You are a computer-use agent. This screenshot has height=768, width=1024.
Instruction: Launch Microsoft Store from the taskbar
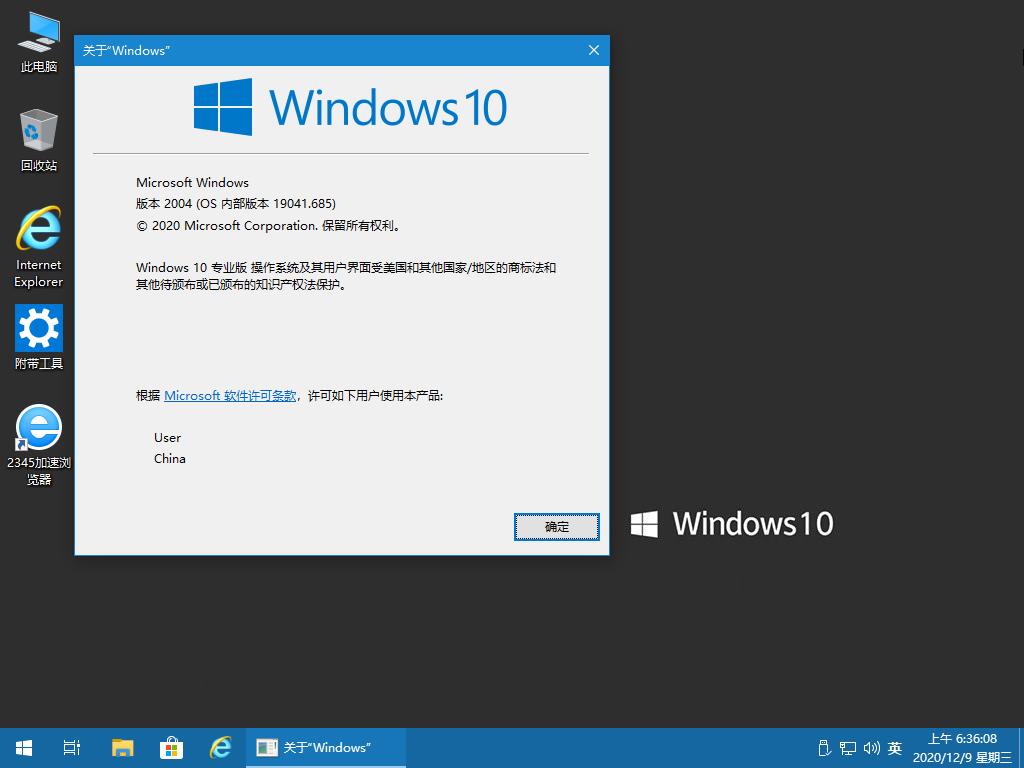[x=171, y=748]
